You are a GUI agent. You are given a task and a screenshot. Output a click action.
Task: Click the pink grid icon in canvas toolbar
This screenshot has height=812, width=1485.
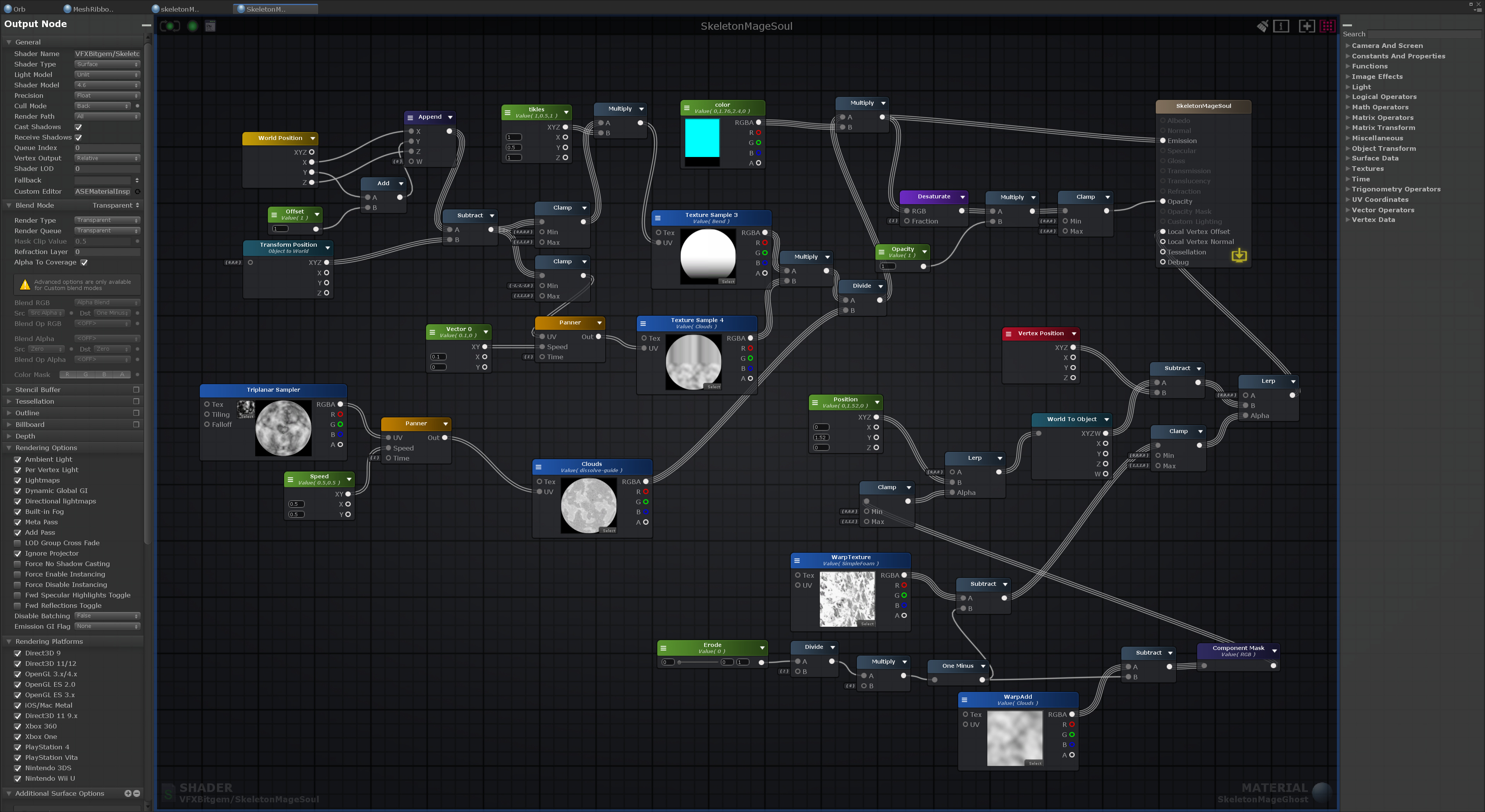point(1327,26)
